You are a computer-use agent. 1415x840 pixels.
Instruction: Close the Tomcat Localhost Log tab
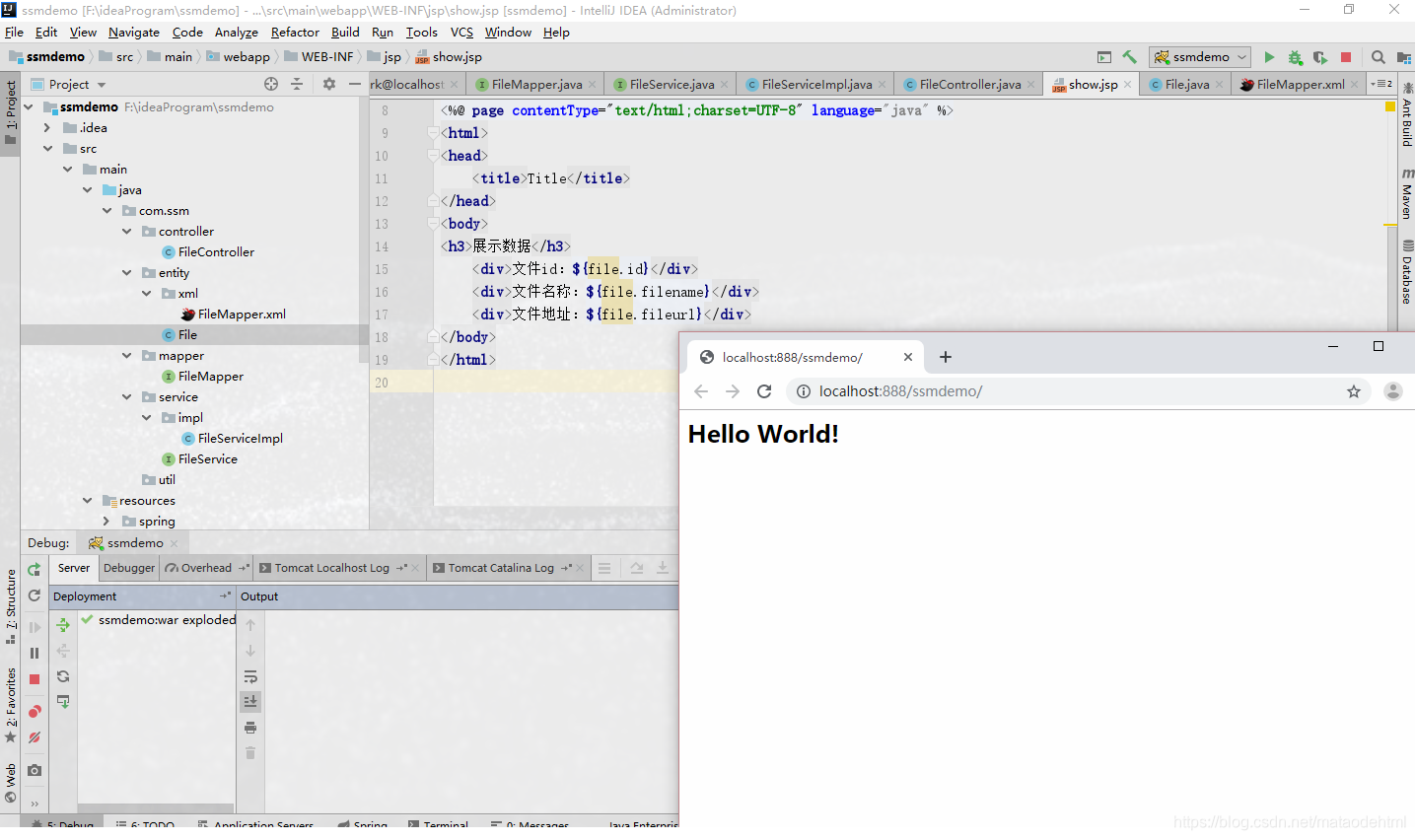click(x=415, y=568)
